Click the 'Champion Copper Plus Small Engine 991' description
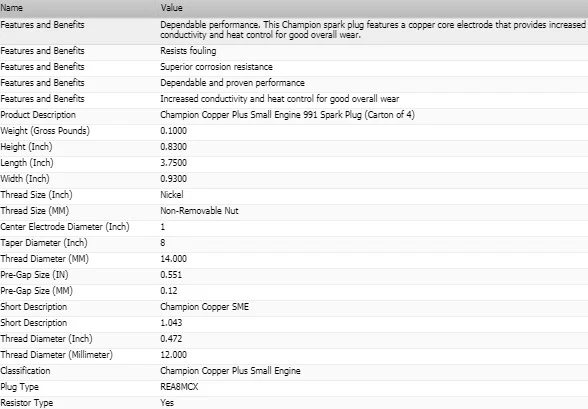The height and width of the screenshot is (409, 588). click(x=287, y=115)
